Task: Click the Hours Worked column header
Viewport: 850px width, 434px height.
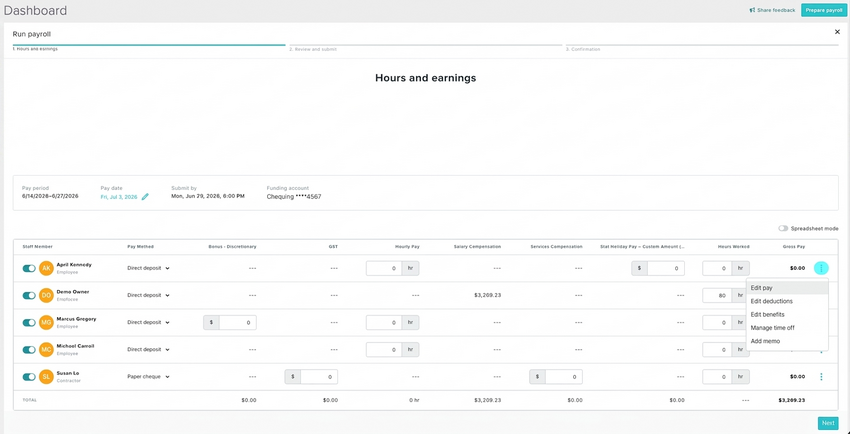Action: pos(734,247)
